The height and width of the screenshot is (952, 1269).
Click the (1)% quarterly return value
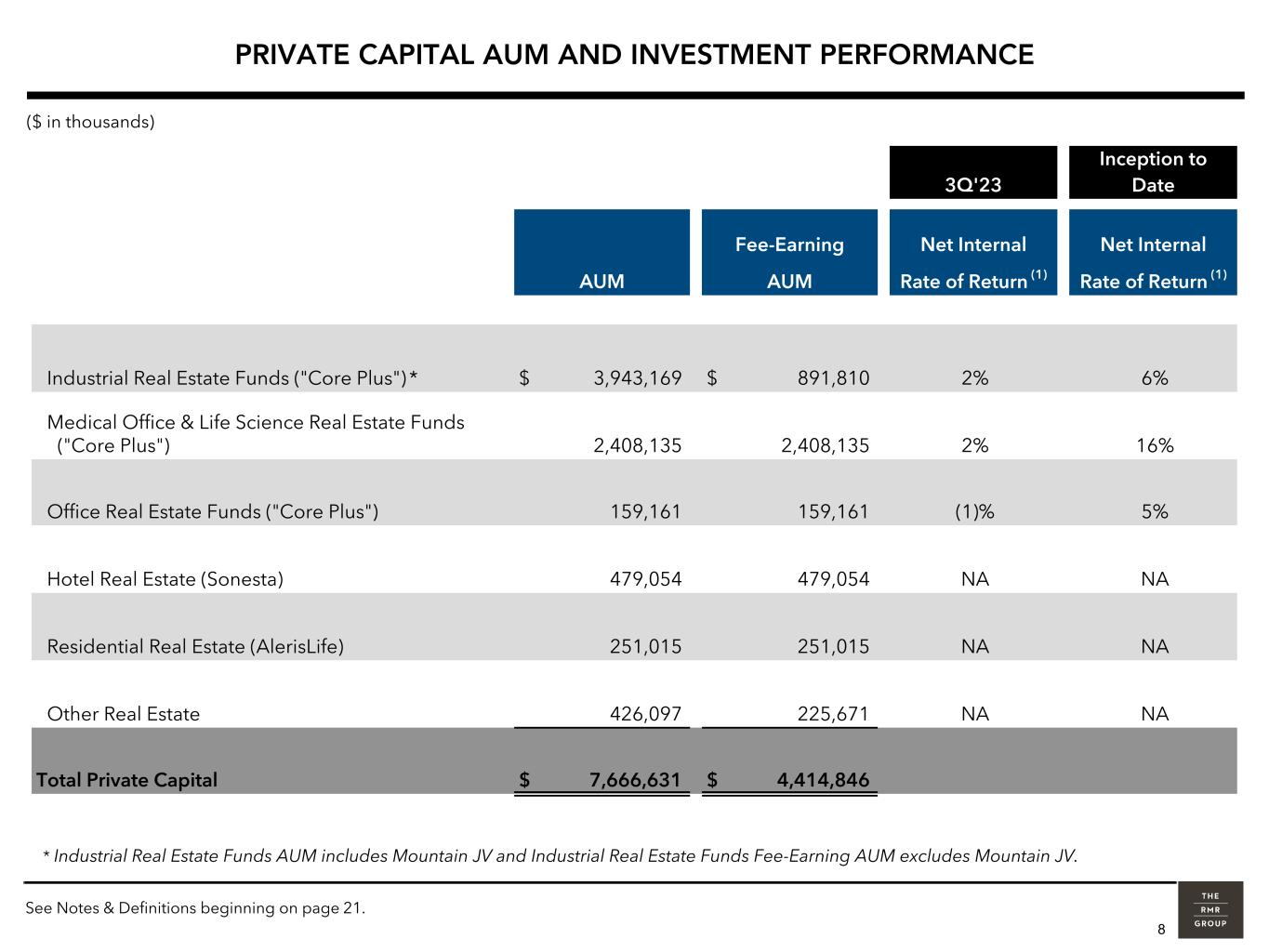pos(974,511)
